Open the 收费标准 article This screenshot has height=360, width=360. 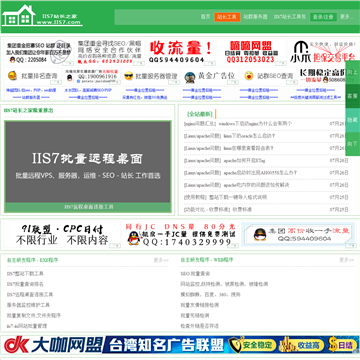pos(242,210)
